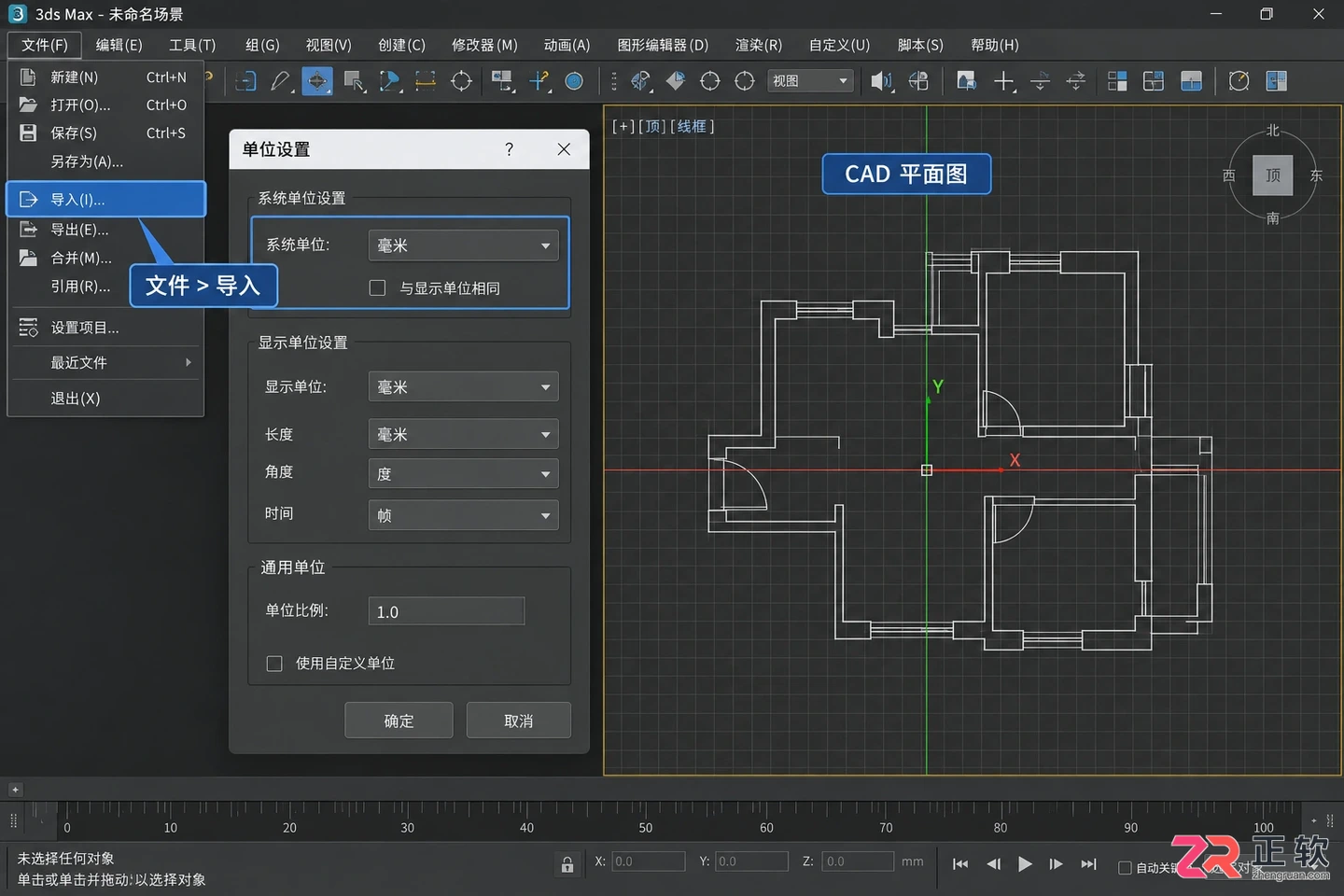
Task: Close the 单位设置 dialog
Action: (564, 149)
